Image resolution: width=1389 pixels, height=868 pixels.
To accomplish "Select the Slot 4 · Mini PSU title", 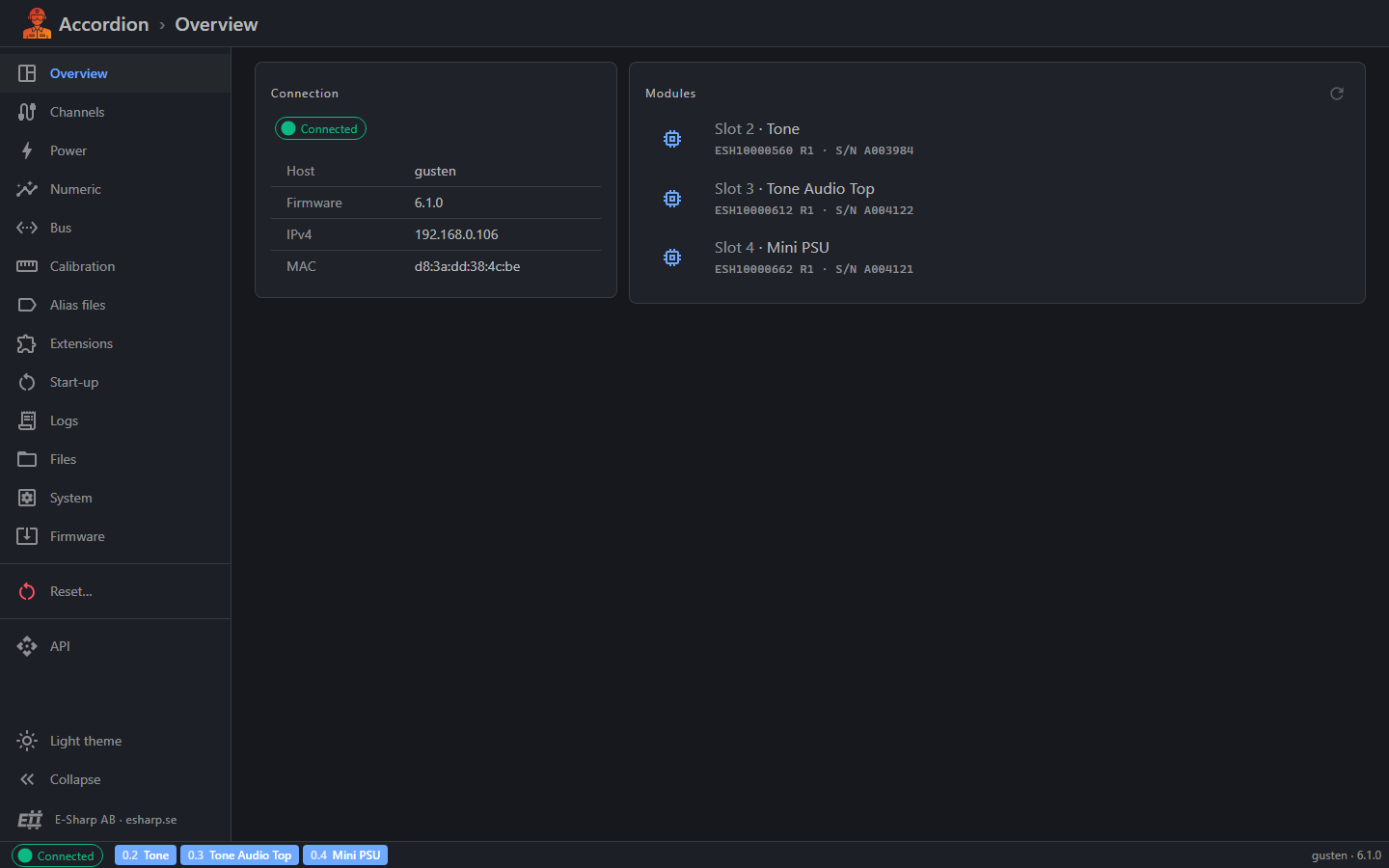I will pyautogui.click(x=772, y=248).
